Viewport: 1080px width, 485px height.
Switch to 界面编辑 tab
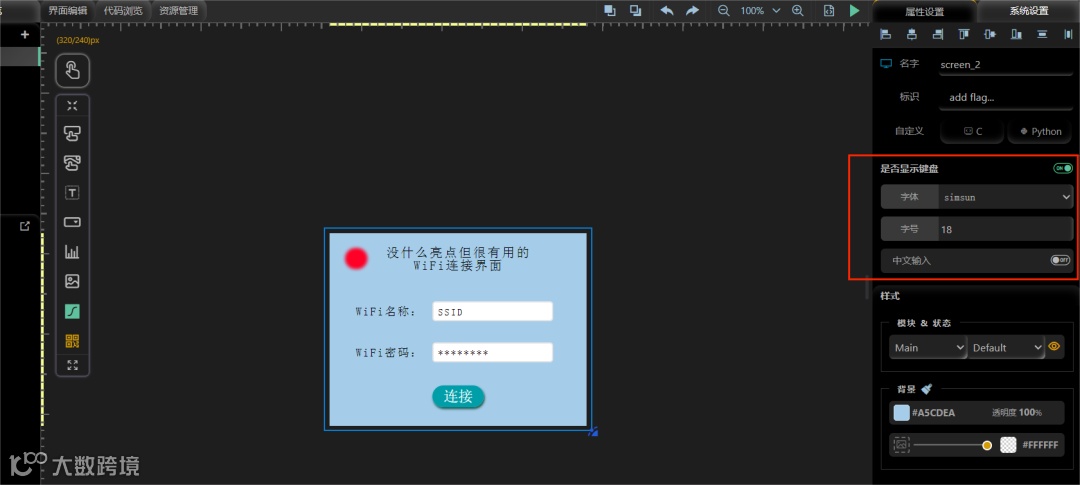tap(68, 10)
